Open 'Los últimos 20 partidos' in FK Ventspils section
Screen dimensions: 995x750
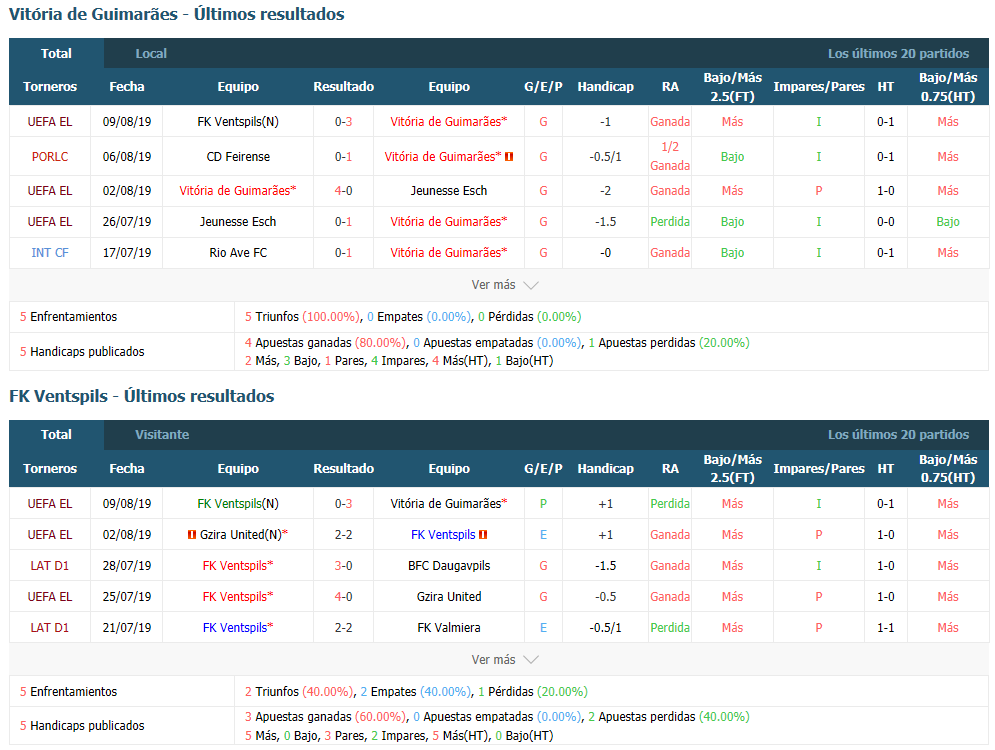click(x=898, y=435)
